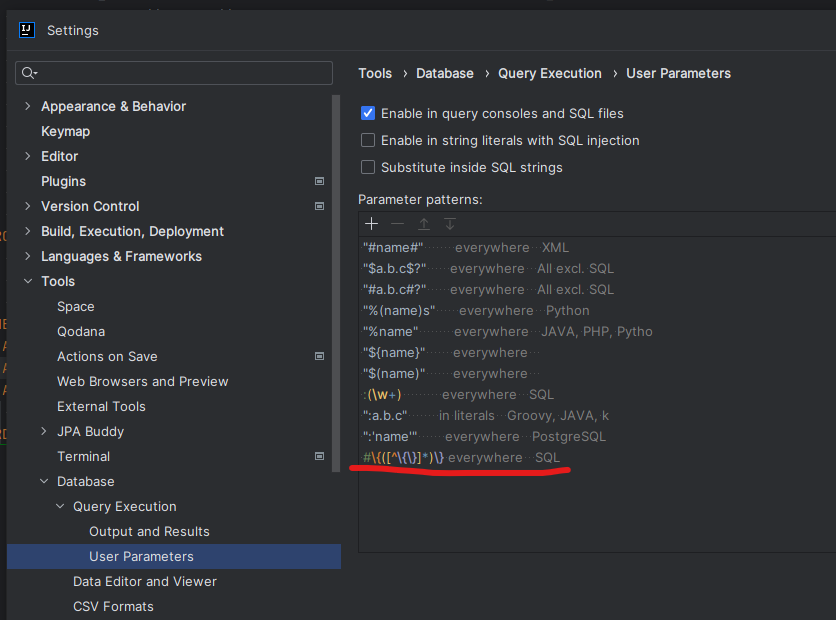Expand the Version Control section
Viewport: 836px width, 620px height.
(28, 206)
